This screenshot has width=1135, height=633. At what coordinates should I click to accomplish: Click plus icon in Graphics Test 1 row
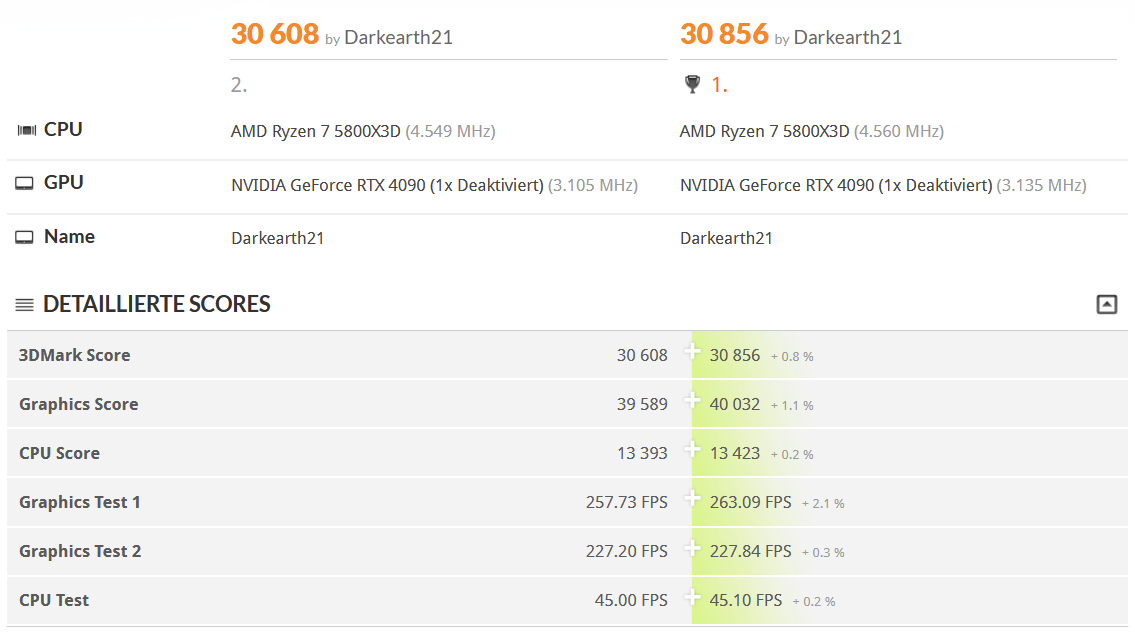(692, 499)
